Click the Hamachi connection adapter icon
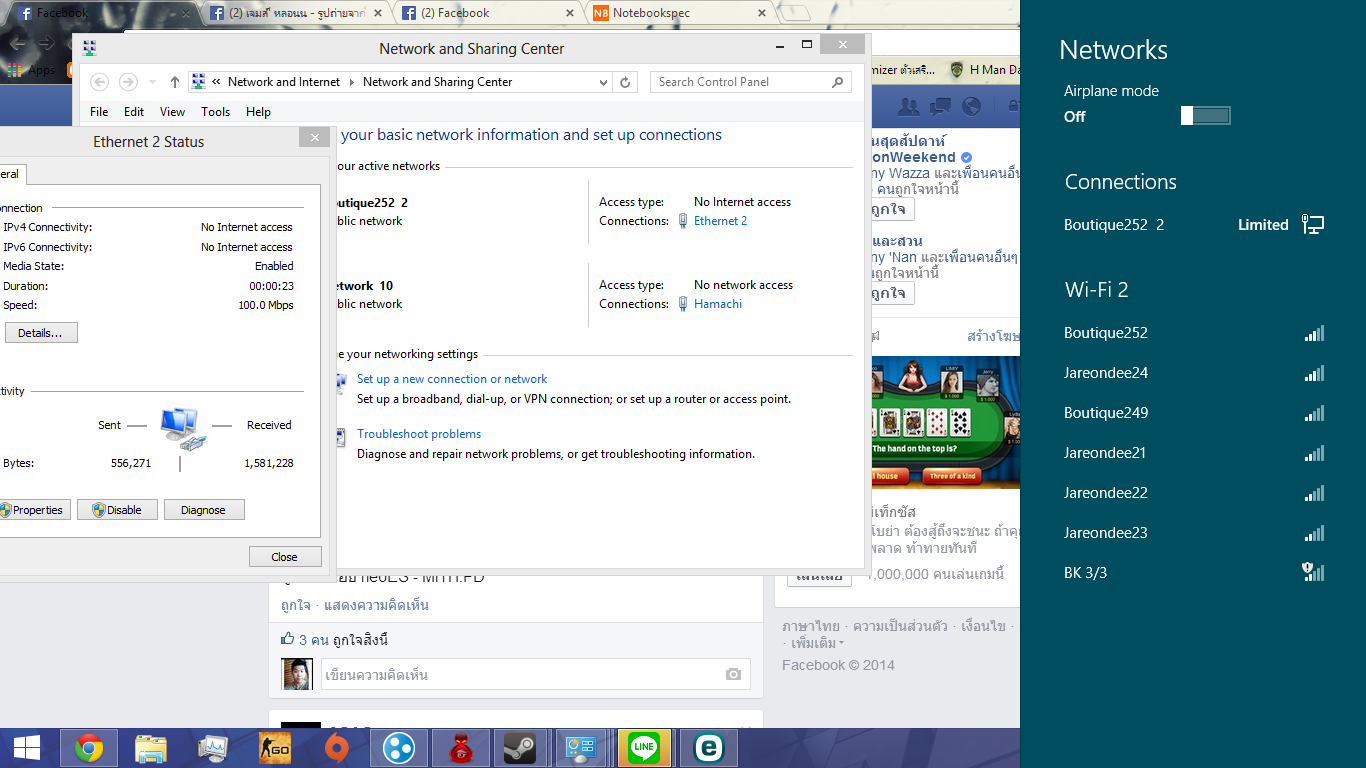This screenshot has width=1366, height=768. [682, 304]
